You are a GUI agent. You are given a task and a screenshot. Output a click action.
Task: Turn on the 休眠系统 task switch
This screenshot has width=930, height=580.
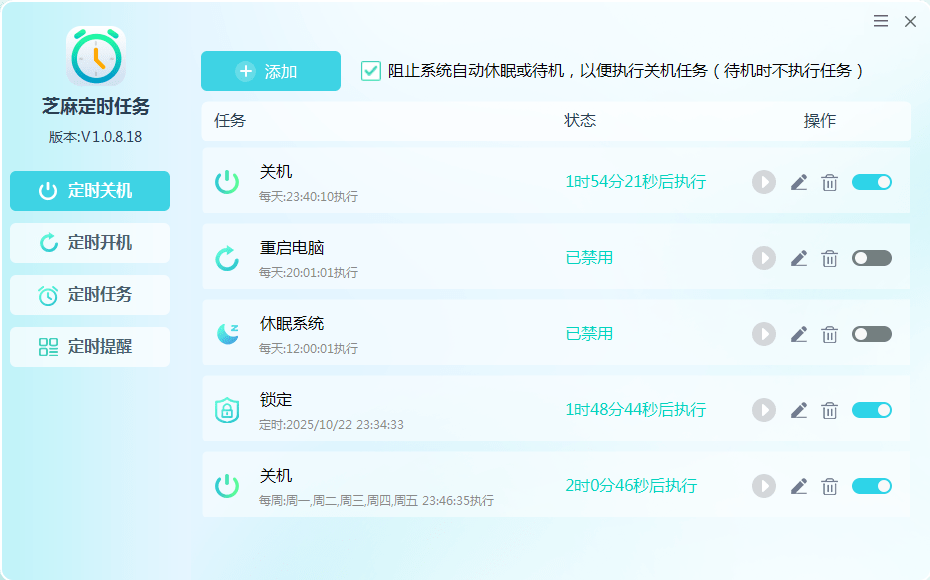pos(871,333)
